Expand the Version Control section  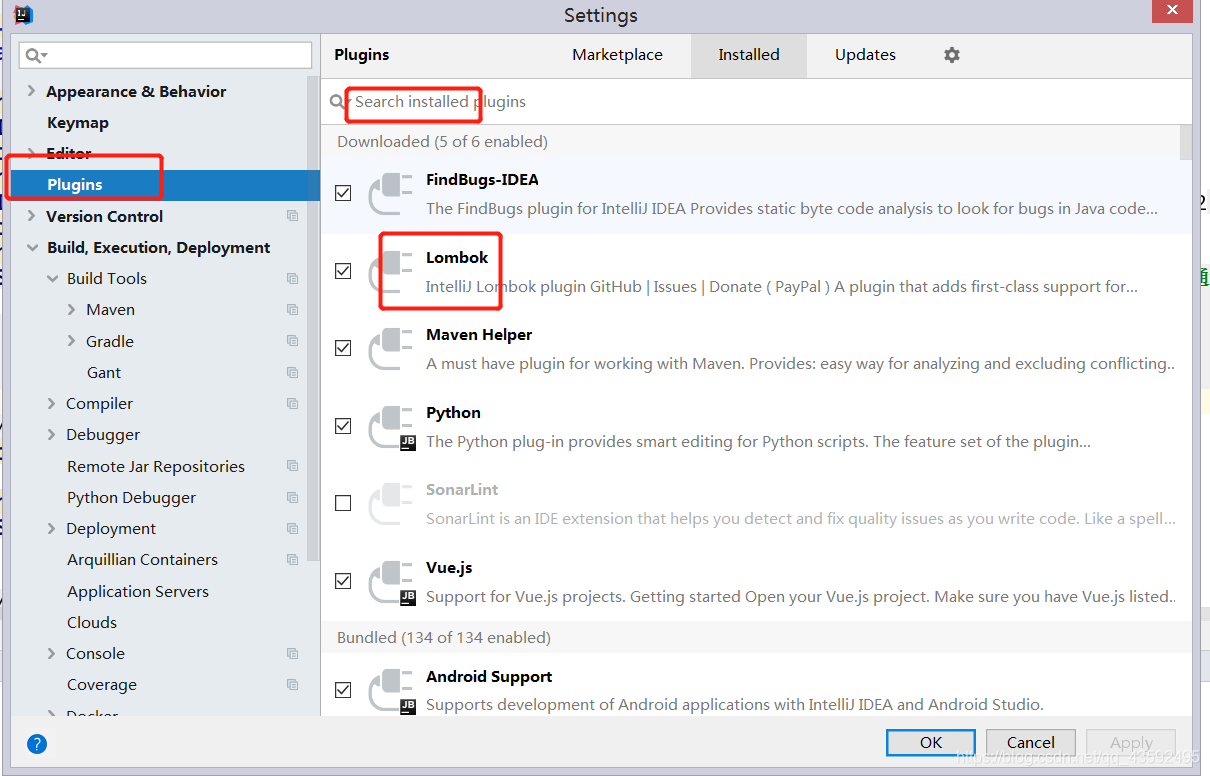click(x=32, y=216)
